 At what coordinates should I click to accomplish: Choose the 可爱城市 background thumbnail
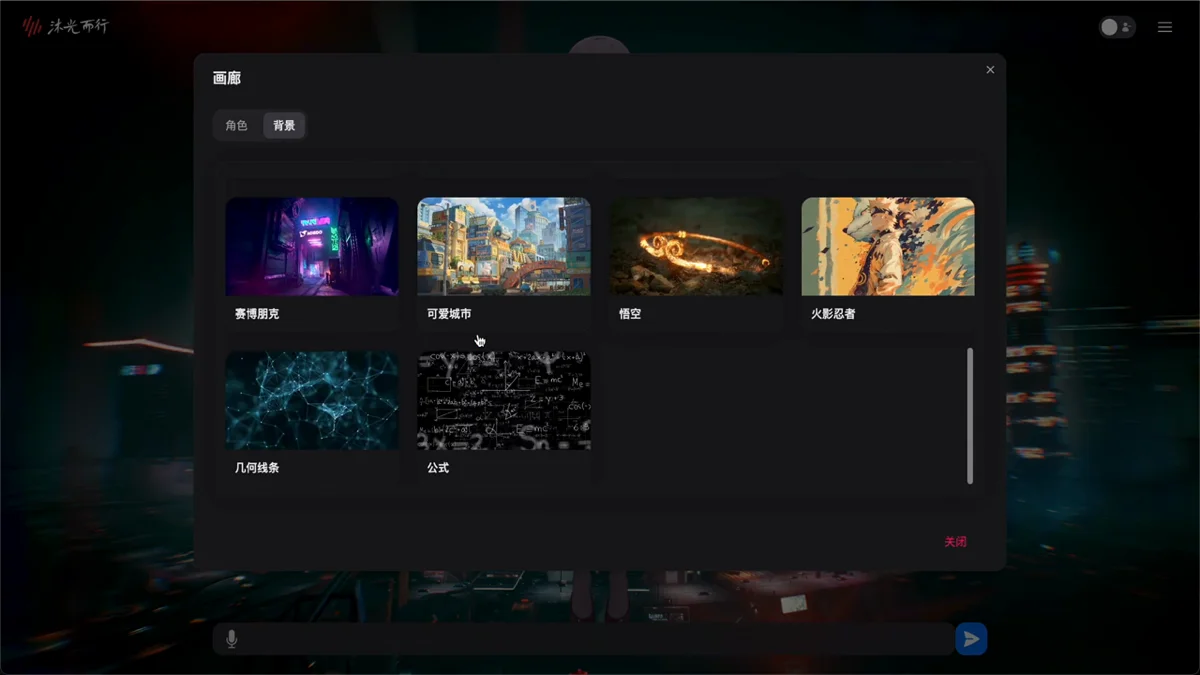(x=504, y=246)
